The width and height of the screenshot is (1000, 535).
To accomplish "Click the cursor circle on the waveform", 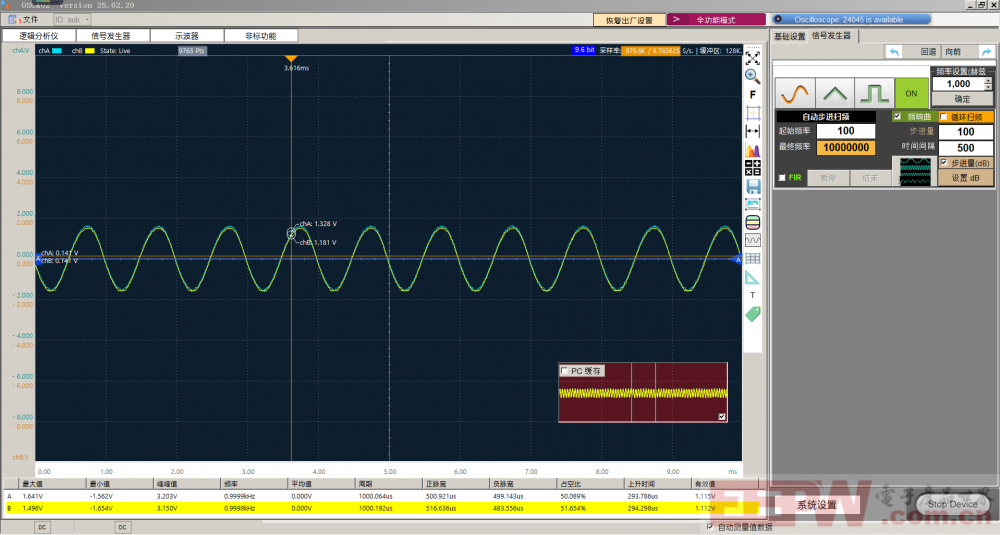I will [x=291, y=233].
